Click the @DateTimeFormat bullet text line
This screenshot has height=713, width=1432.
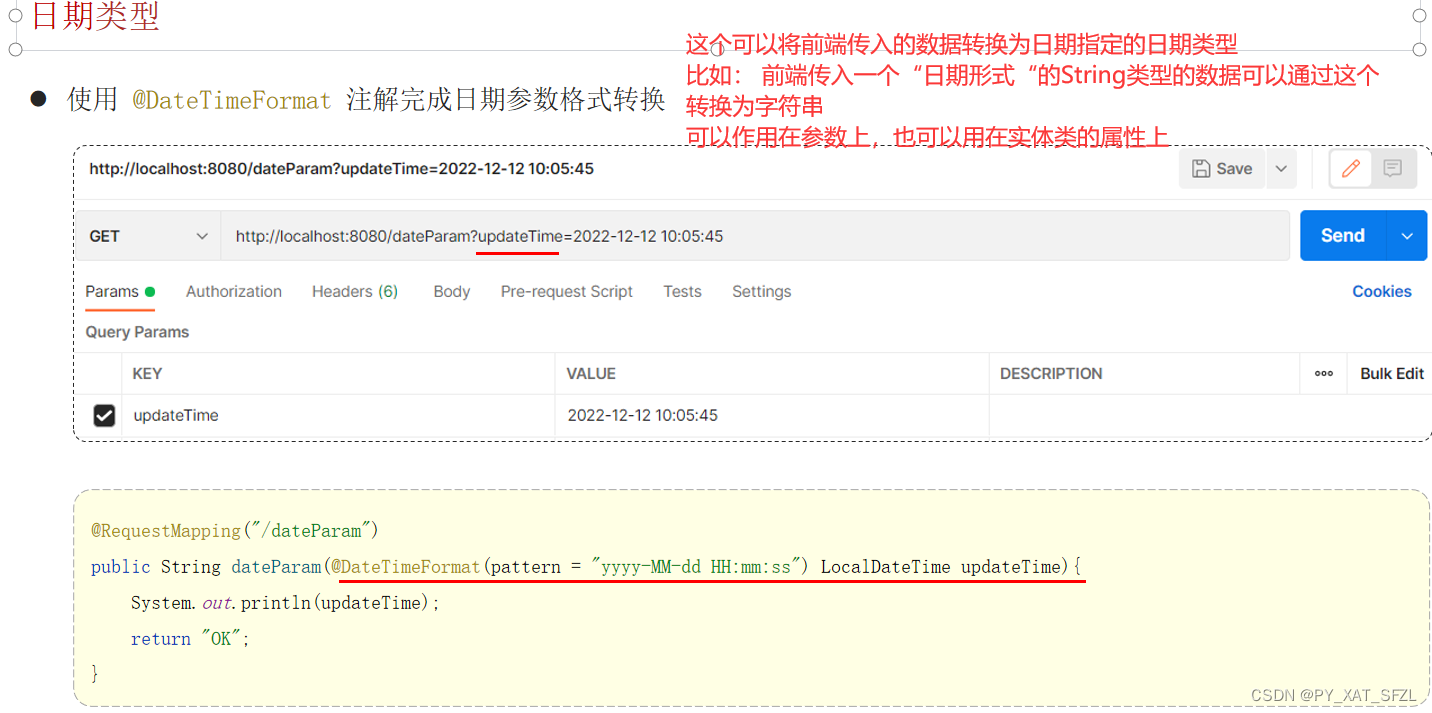tap(366, 100)
